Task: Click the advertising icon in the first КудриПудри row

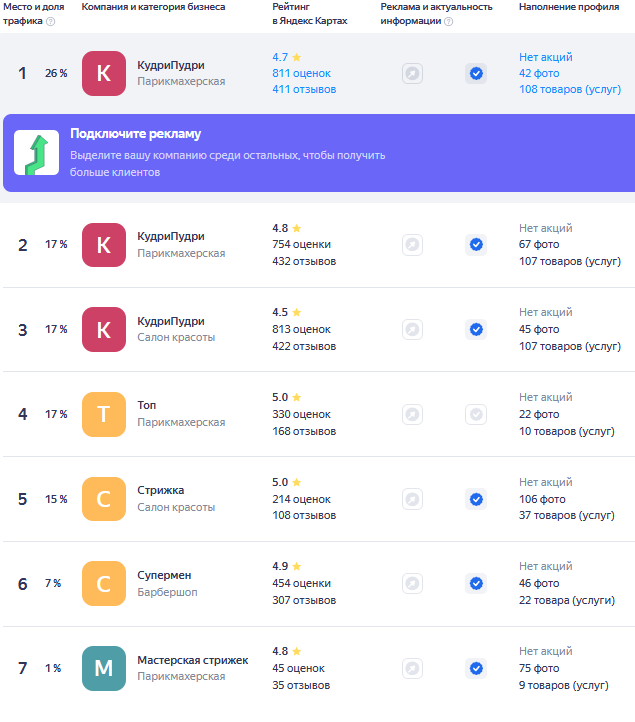Action: 412,73
